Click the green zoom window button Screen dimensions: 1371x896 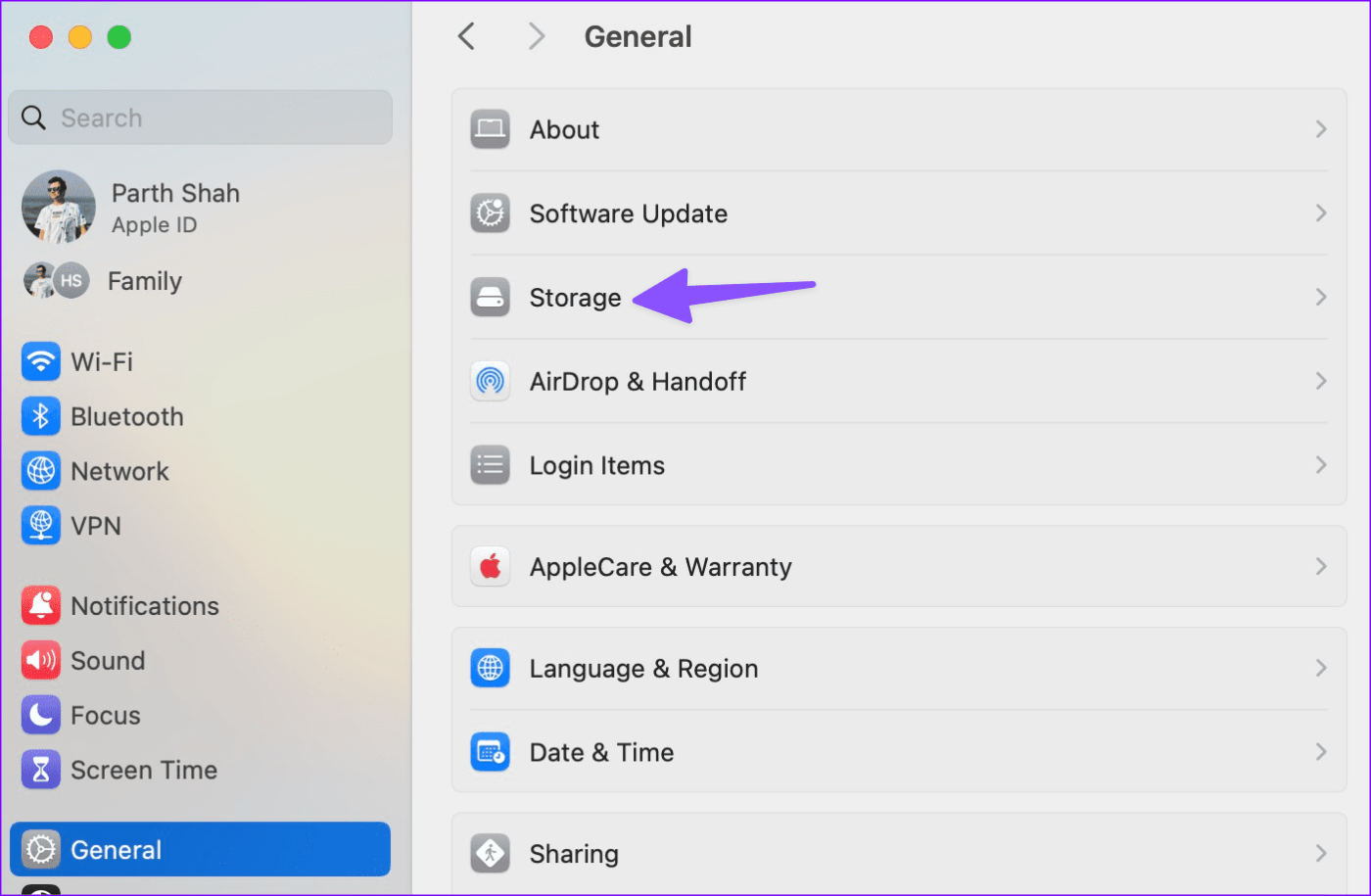[119, 37]
